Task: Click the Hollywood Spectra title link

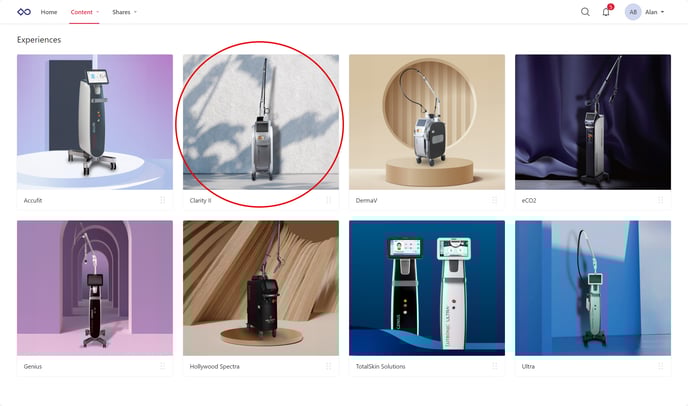Action: [215, 366]
